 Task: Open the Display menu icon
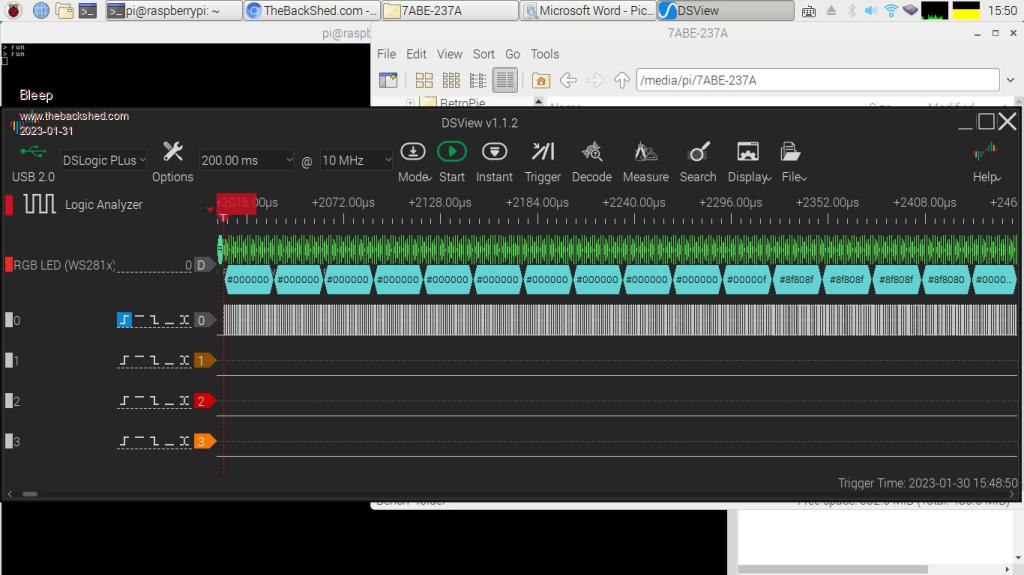[x=748, y=152]
